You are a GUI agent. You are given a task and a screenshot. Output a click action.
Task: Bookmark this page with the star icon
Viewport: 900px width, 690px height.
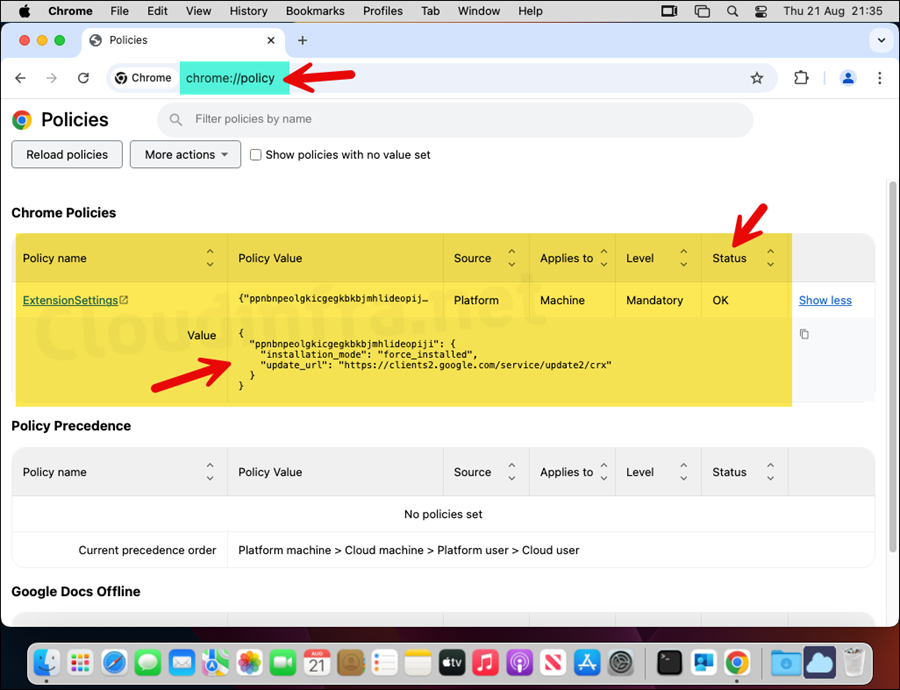757,78
